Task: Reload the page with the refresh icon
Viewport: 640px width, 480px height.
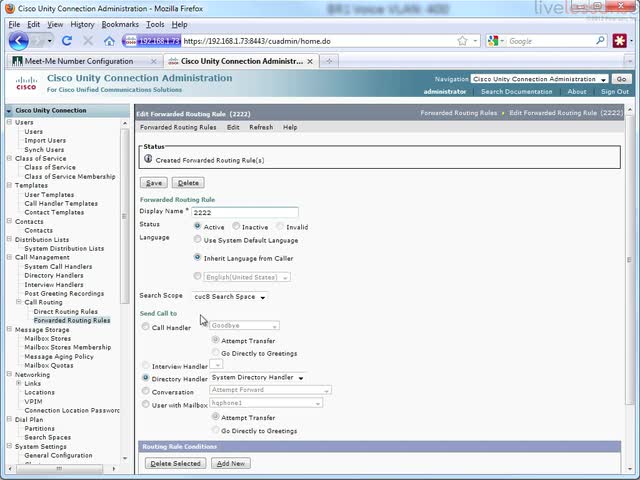Action: point(67,41)
